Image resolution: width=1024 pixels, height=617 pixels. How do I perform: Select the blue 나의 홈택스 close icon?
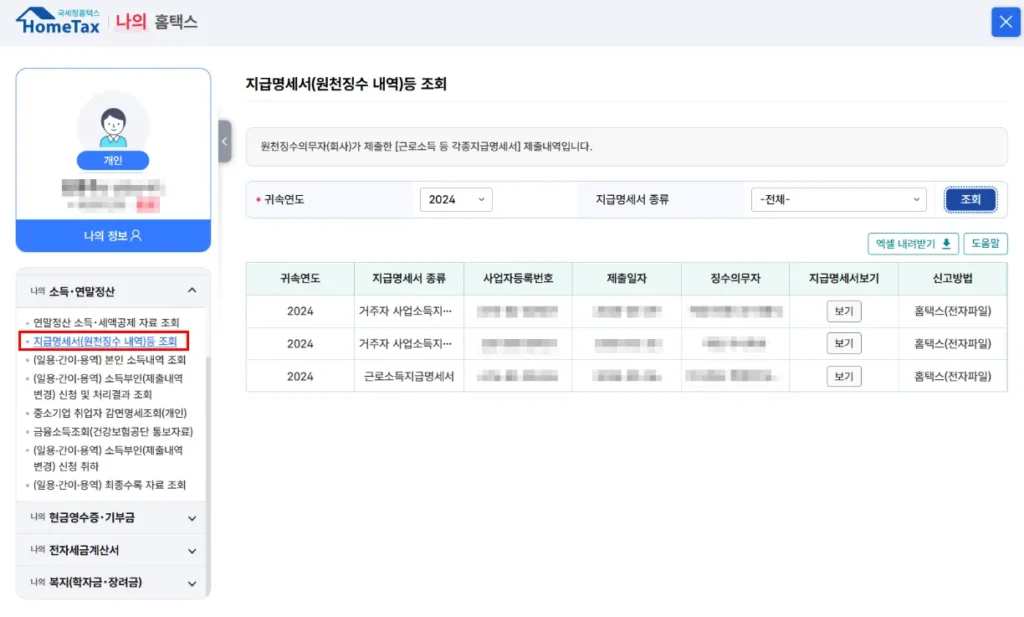(x=1005, y=21)
